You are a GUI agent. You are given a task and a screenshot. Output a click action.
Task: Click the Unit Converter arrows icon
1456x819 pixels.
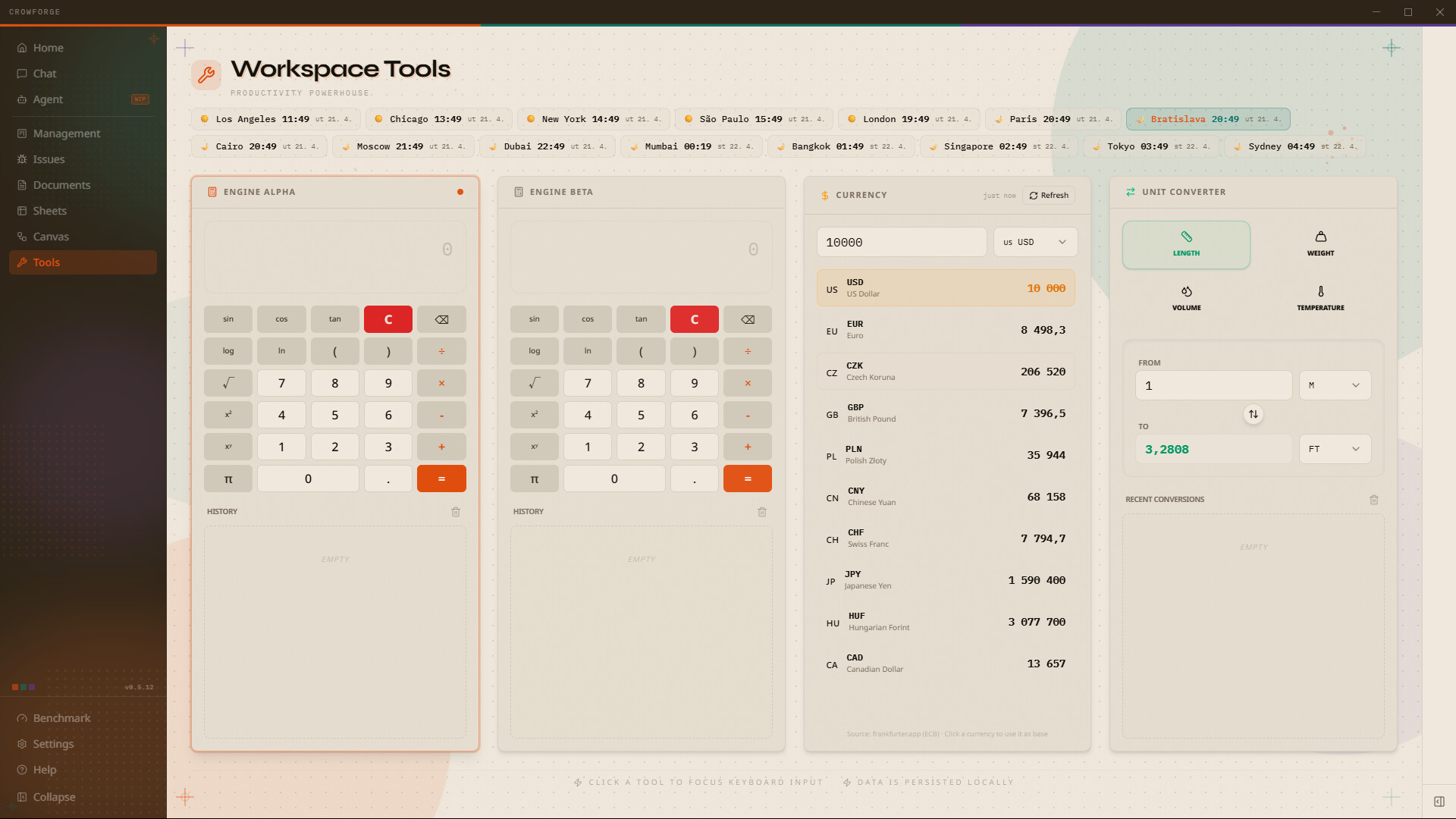click(x=1131, y=192)
